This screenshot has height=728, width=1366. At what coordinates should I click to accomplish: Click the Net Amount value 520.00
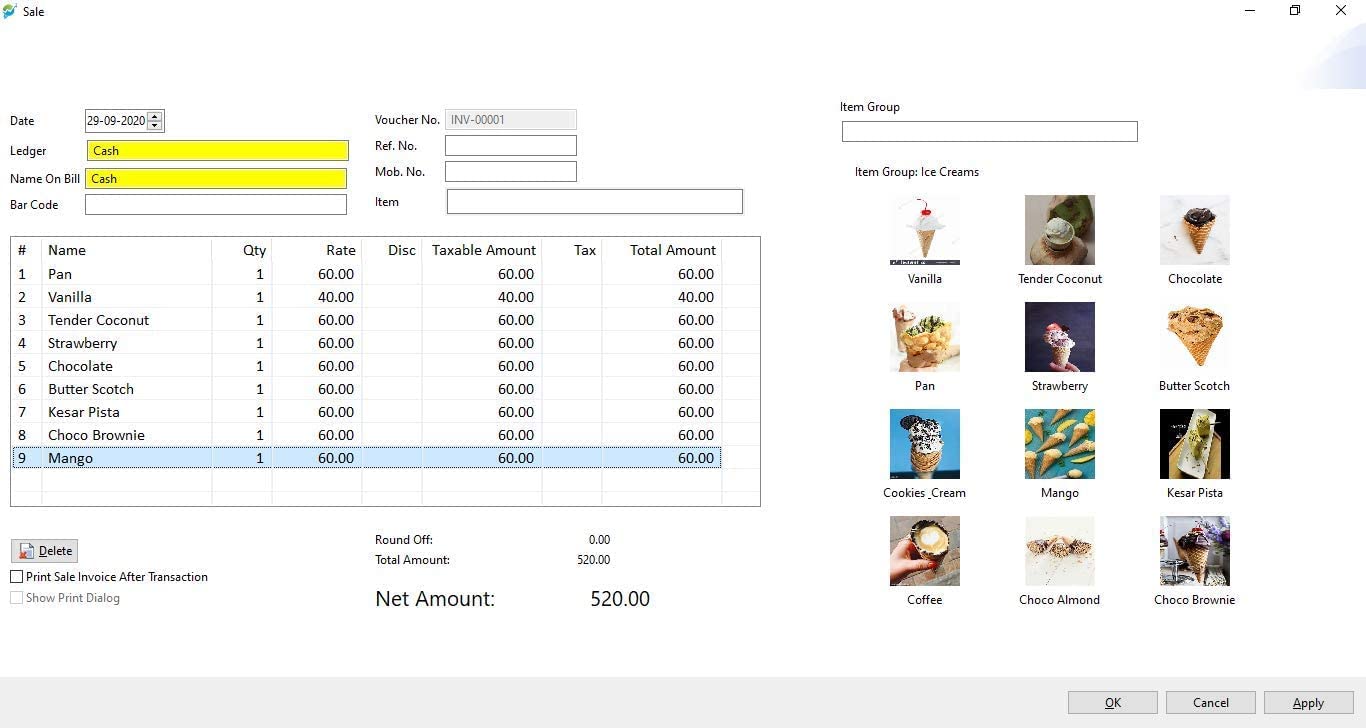point(620,599)
